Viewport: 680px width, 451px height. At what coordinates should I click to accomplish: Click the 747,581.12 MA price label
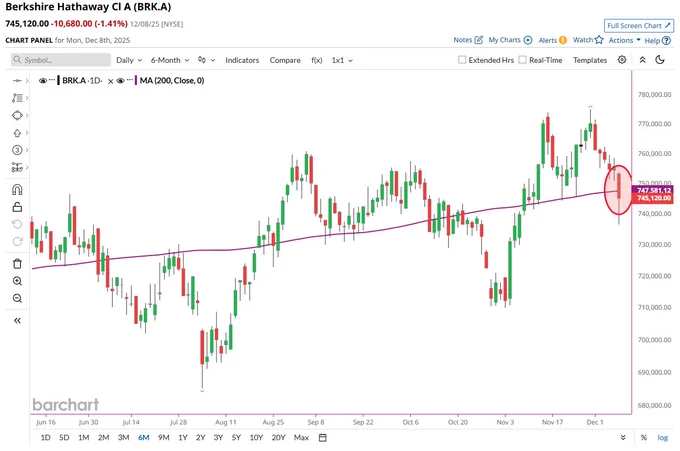(x=653, y=190)
